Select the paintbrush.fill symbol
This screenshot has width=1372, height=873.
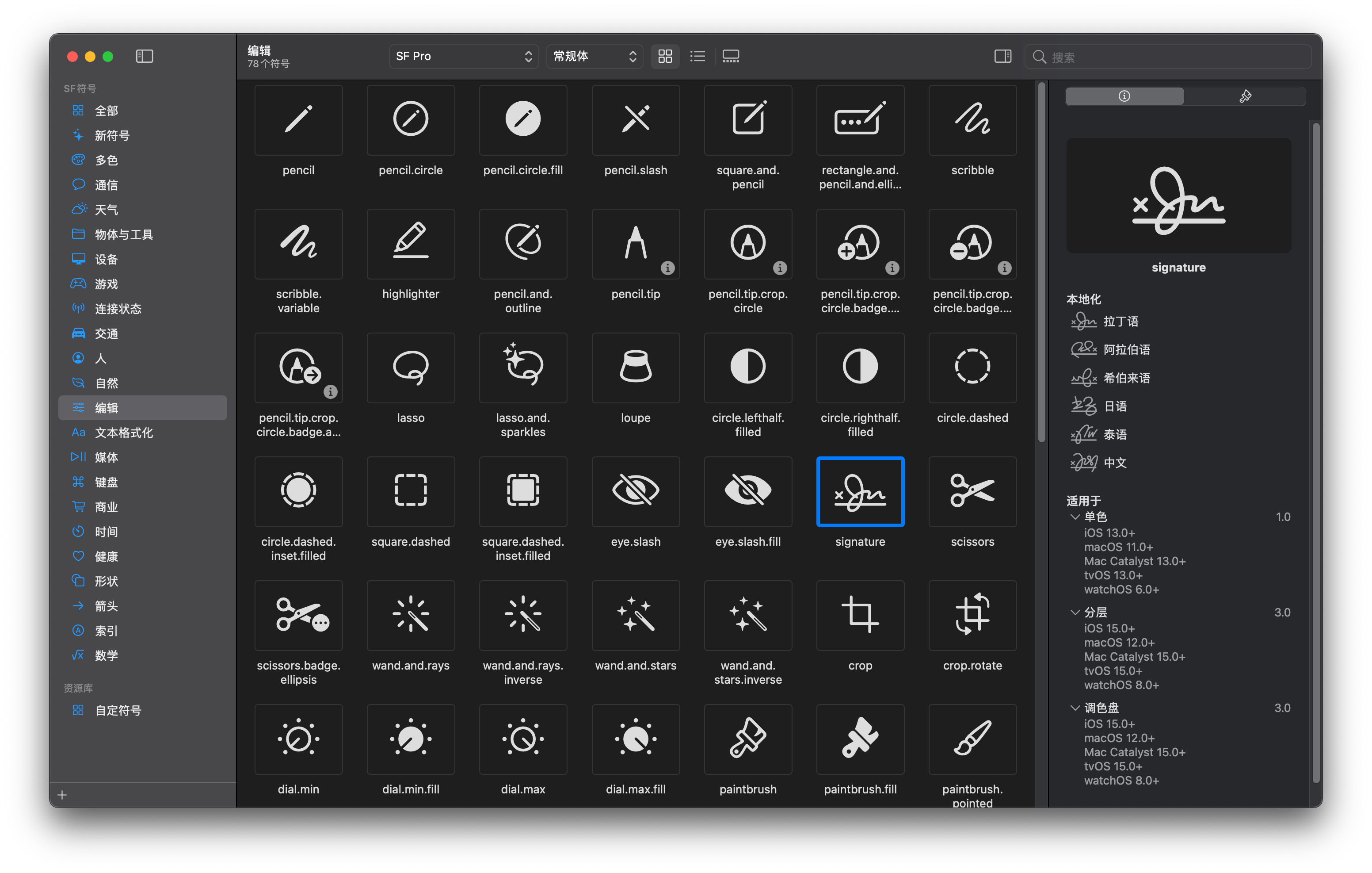[860, 739]
